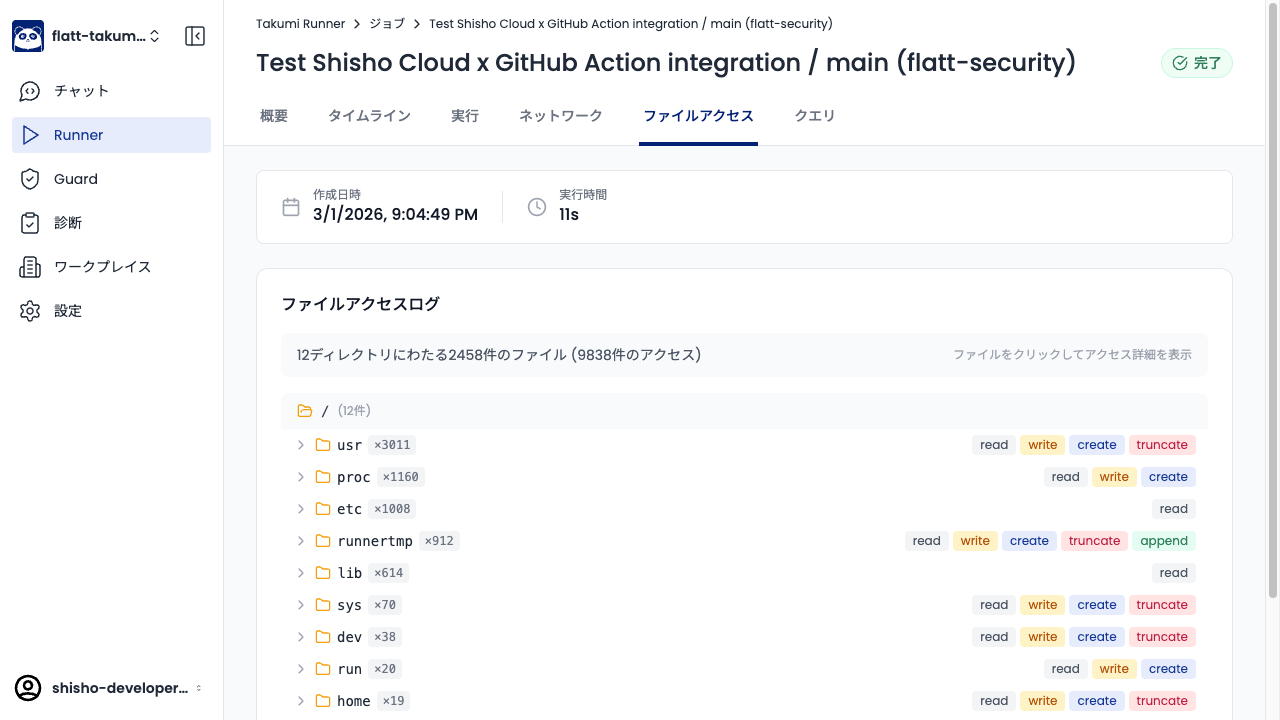
Task: Open the クエリ tab
Action: 814,116
